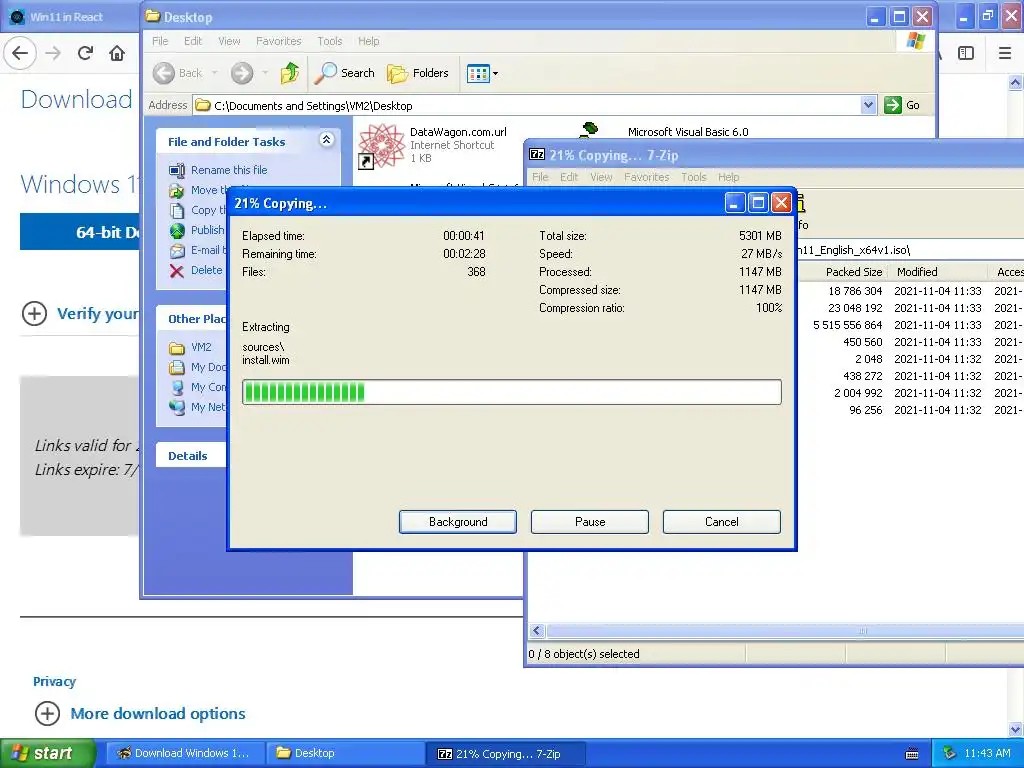Screen dimensions: 1024x768
Task: Click the Explorer Back button
Action: (178, 73)
